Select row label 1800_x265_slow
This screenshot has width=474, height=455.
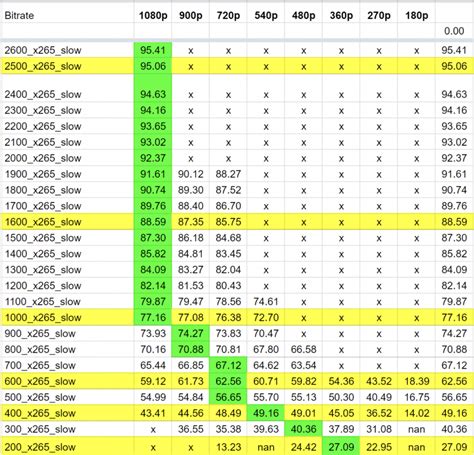point(67,190)
